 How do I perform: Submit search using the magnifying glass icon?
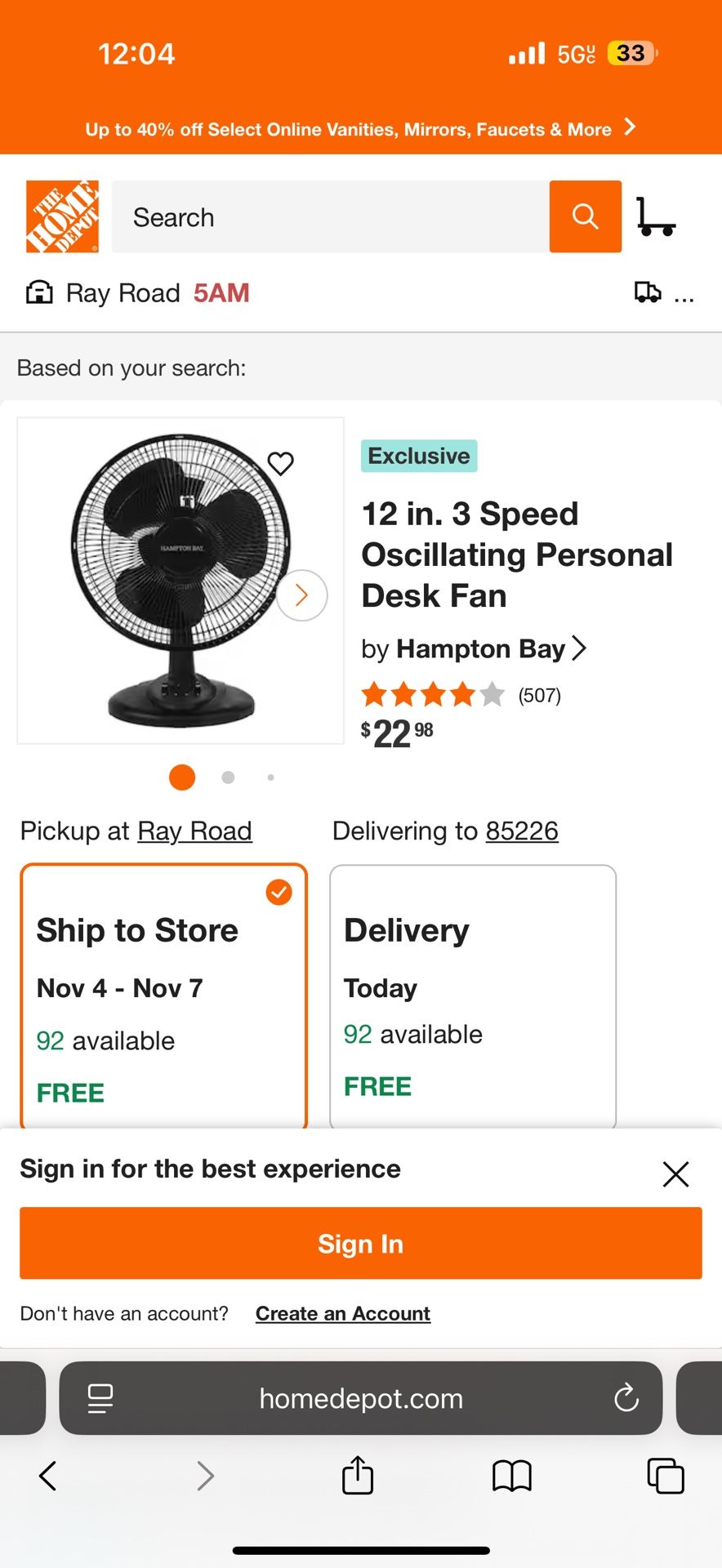(x=585, y=216)
